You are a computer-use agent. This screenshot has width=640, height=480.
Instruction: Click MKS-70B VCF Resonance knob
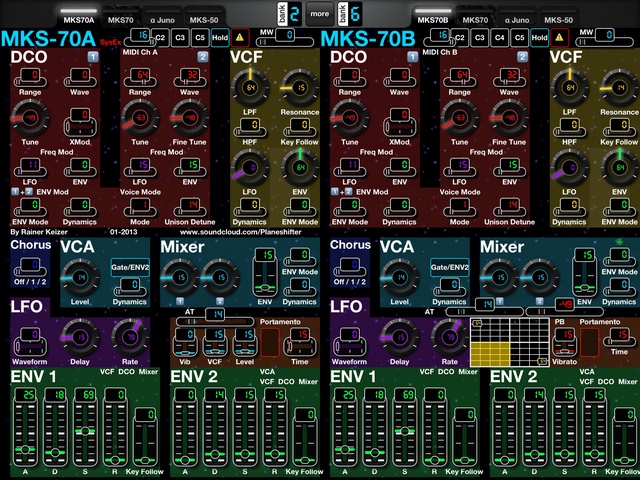pos(620,88)
